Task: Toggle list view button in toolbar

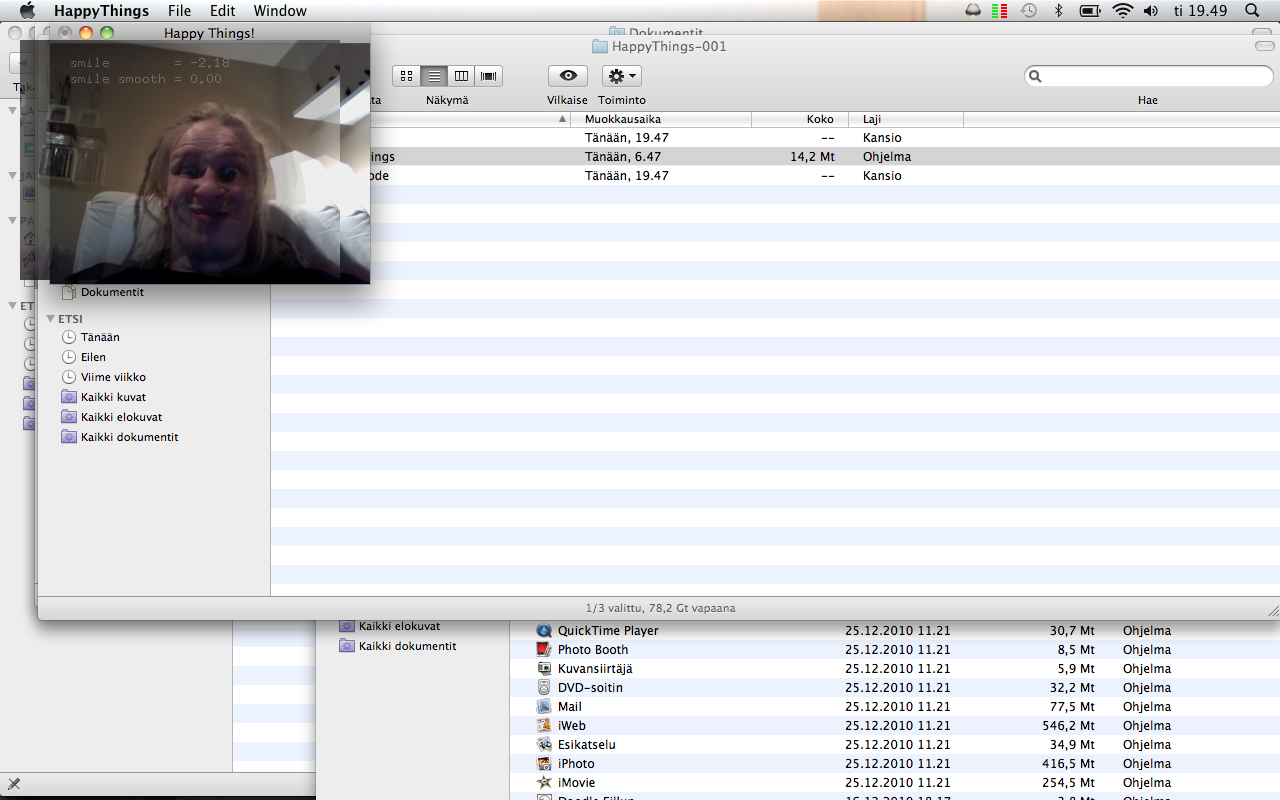Action: point(434,76)
